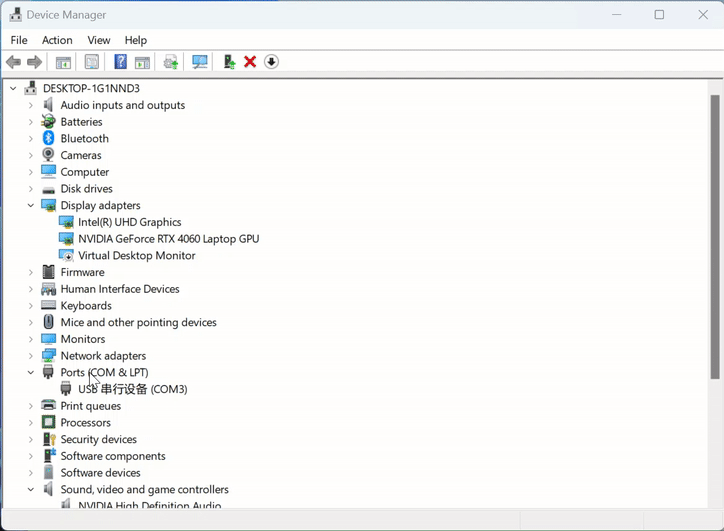Click the Software components puzzle icon
Screen dimensions: 724x531
point(49,455)
